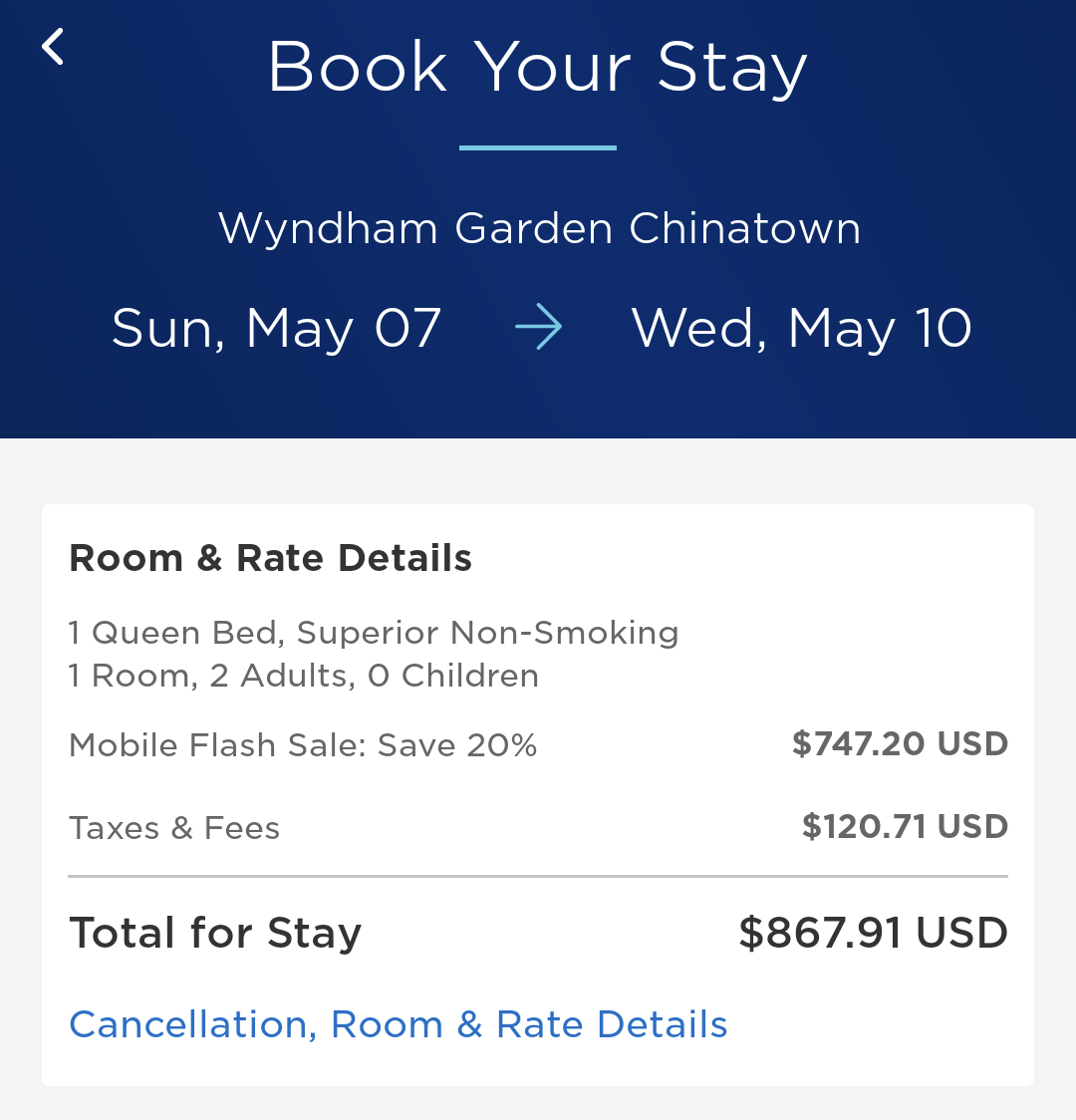This screenshot has width=1076, height=1120.
Task: Click the 1 Room, 0 Children details line
Action: point(303,676)
